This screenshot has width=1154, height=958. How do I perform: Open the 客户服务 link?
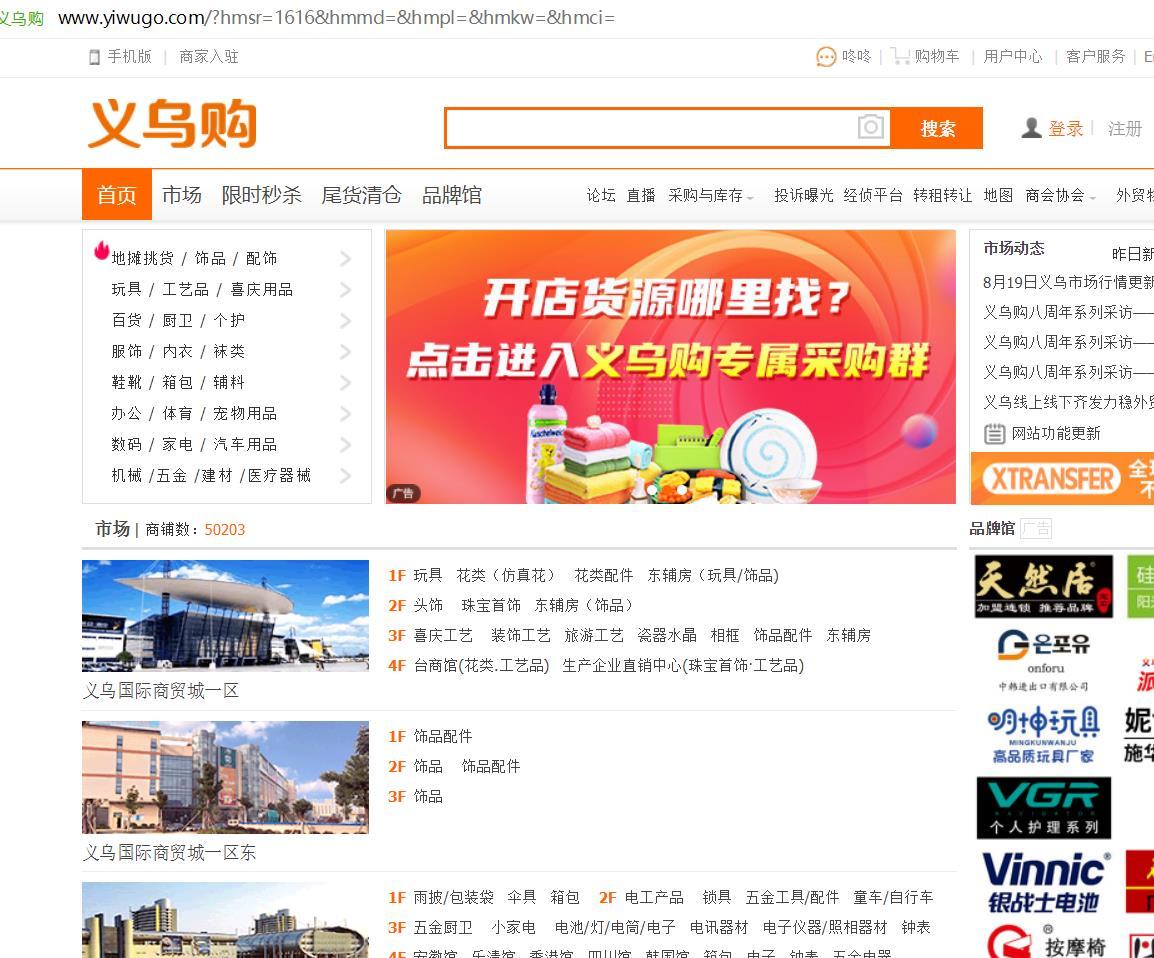point(1096,57)
